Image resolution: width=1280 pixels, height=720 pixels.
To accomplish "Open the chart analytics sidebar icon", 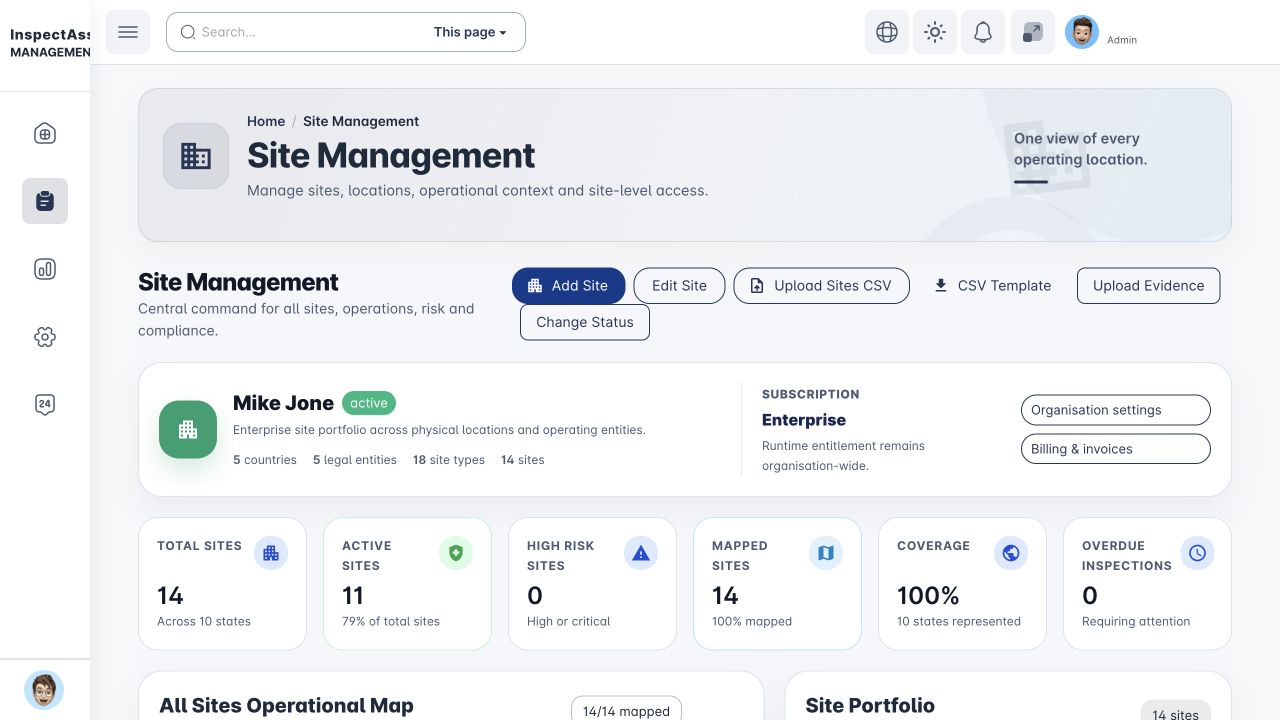I will tap(45, 269).
